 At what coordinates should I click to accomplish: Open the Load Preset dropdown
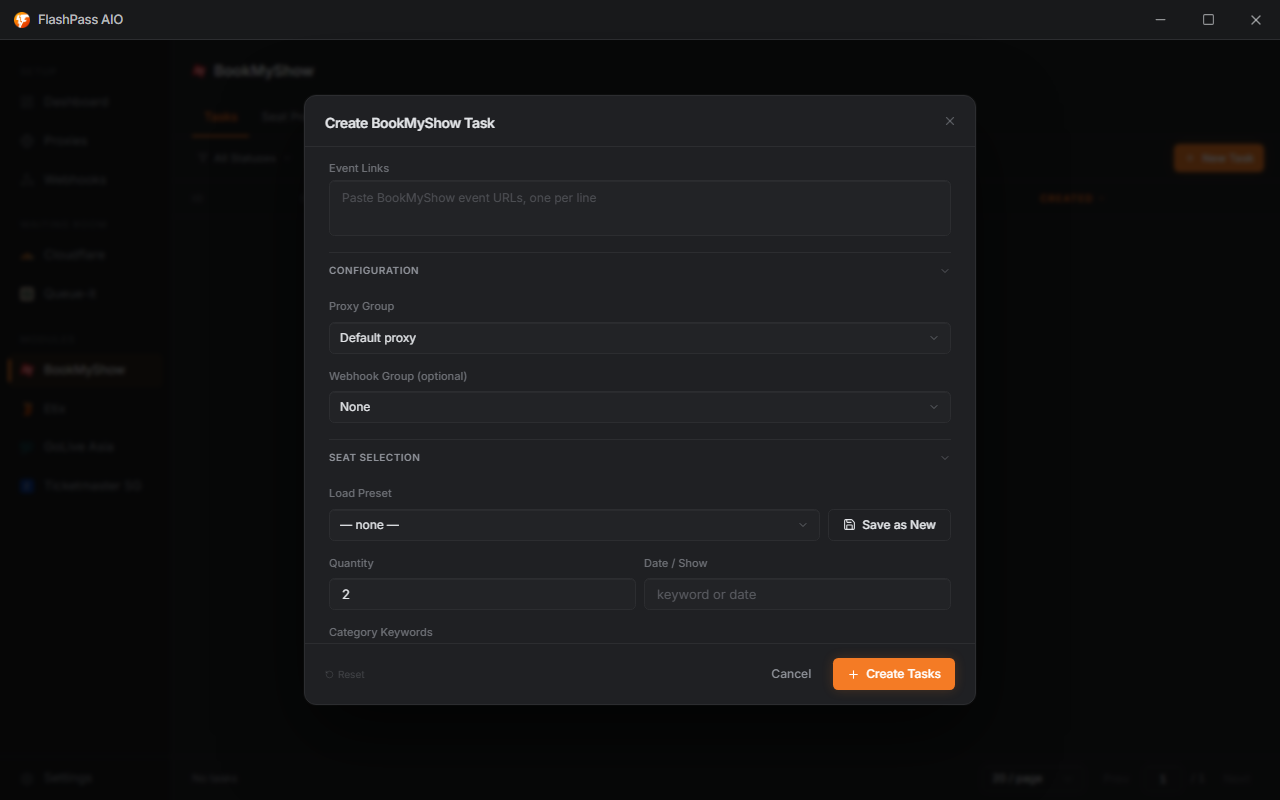pos(574,525)
